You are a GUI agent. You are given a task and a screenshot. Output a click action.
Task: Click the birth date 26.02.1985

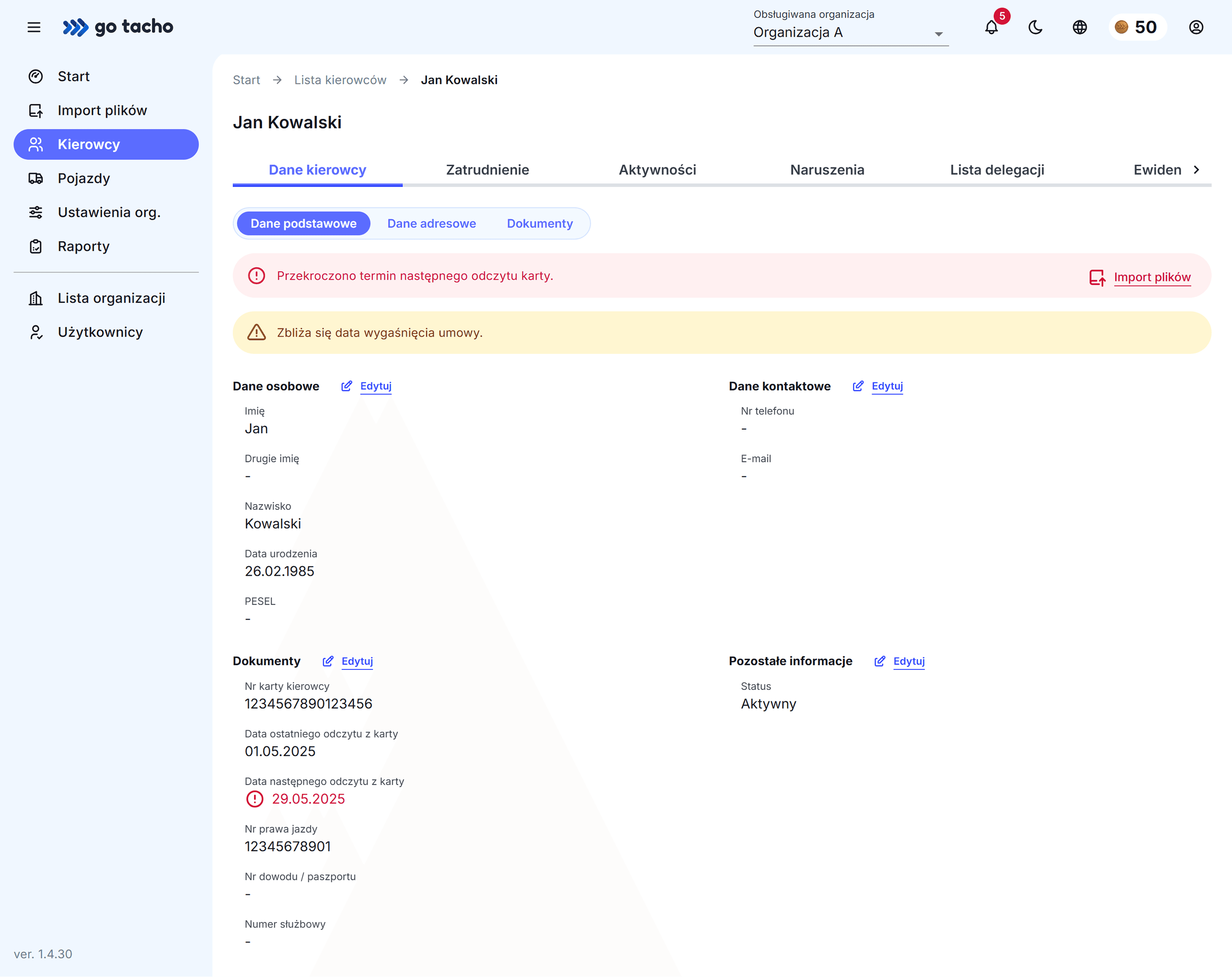(279, 571)
